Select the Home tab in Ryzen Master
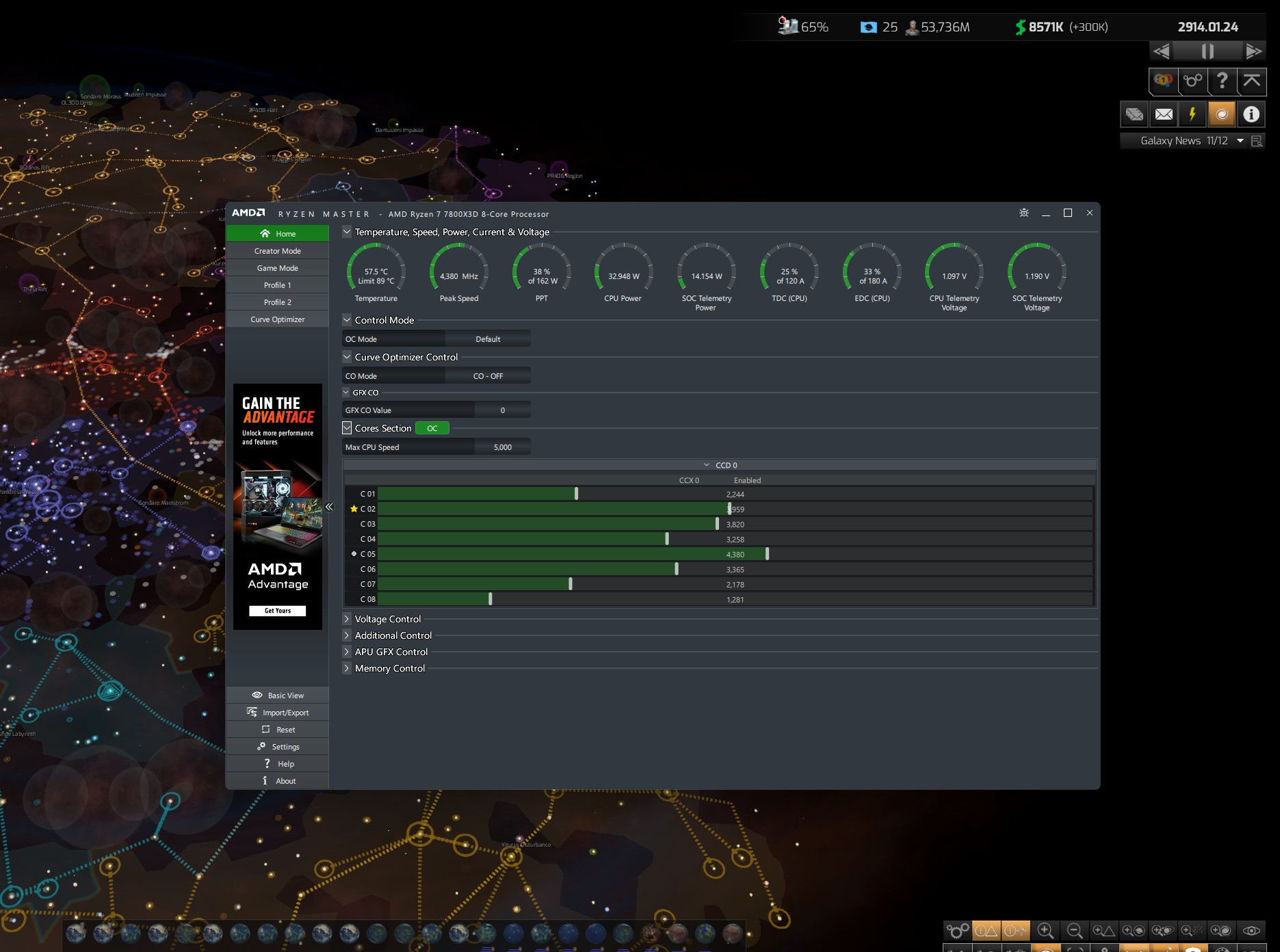Image resolution: width=1280 pixels, height=952 pixels. [278, 233]
